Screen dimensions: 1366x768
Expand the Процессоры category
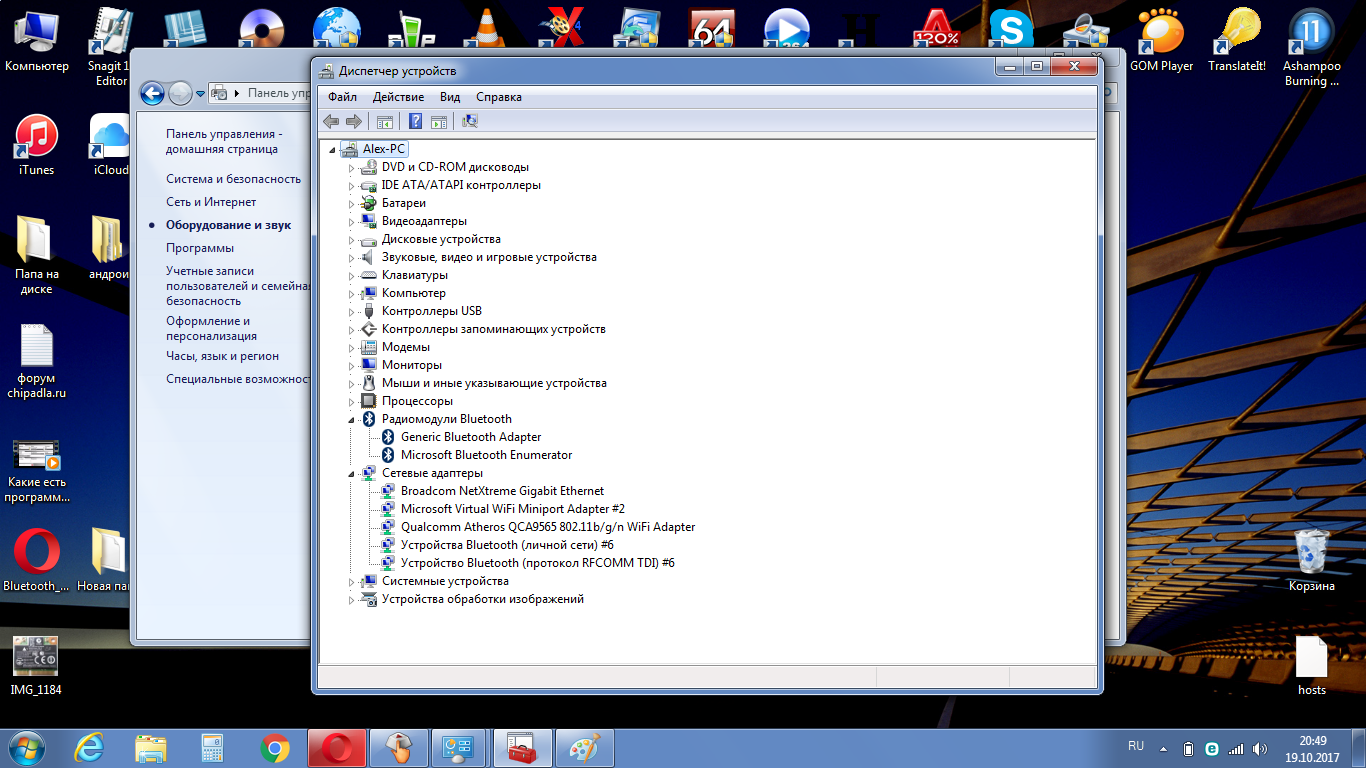tap(351, 401)
